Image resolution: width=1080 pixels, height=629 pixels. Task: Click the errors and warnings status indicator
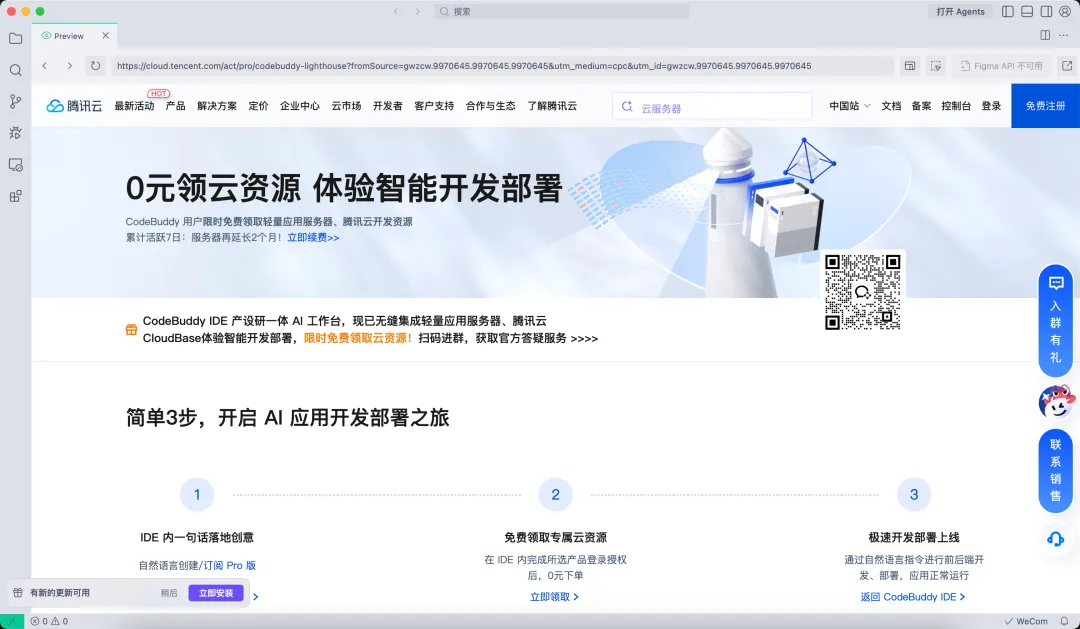(x=49, y=621)
